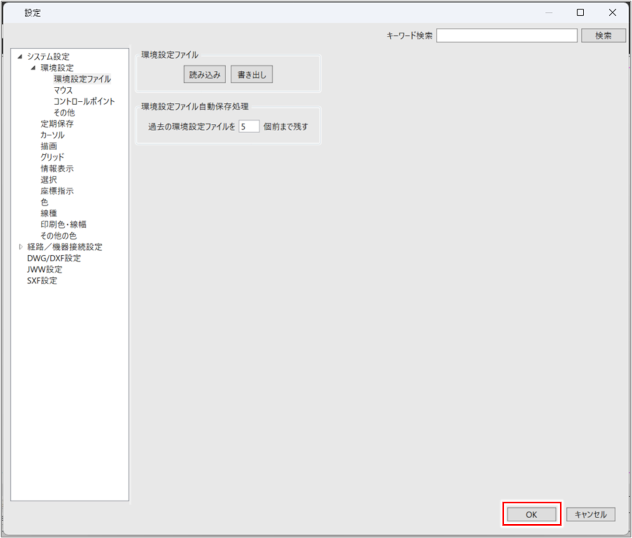Select コントロールポイント in the settings tree
Screen dimensions: 632x538
pos(84,101)
